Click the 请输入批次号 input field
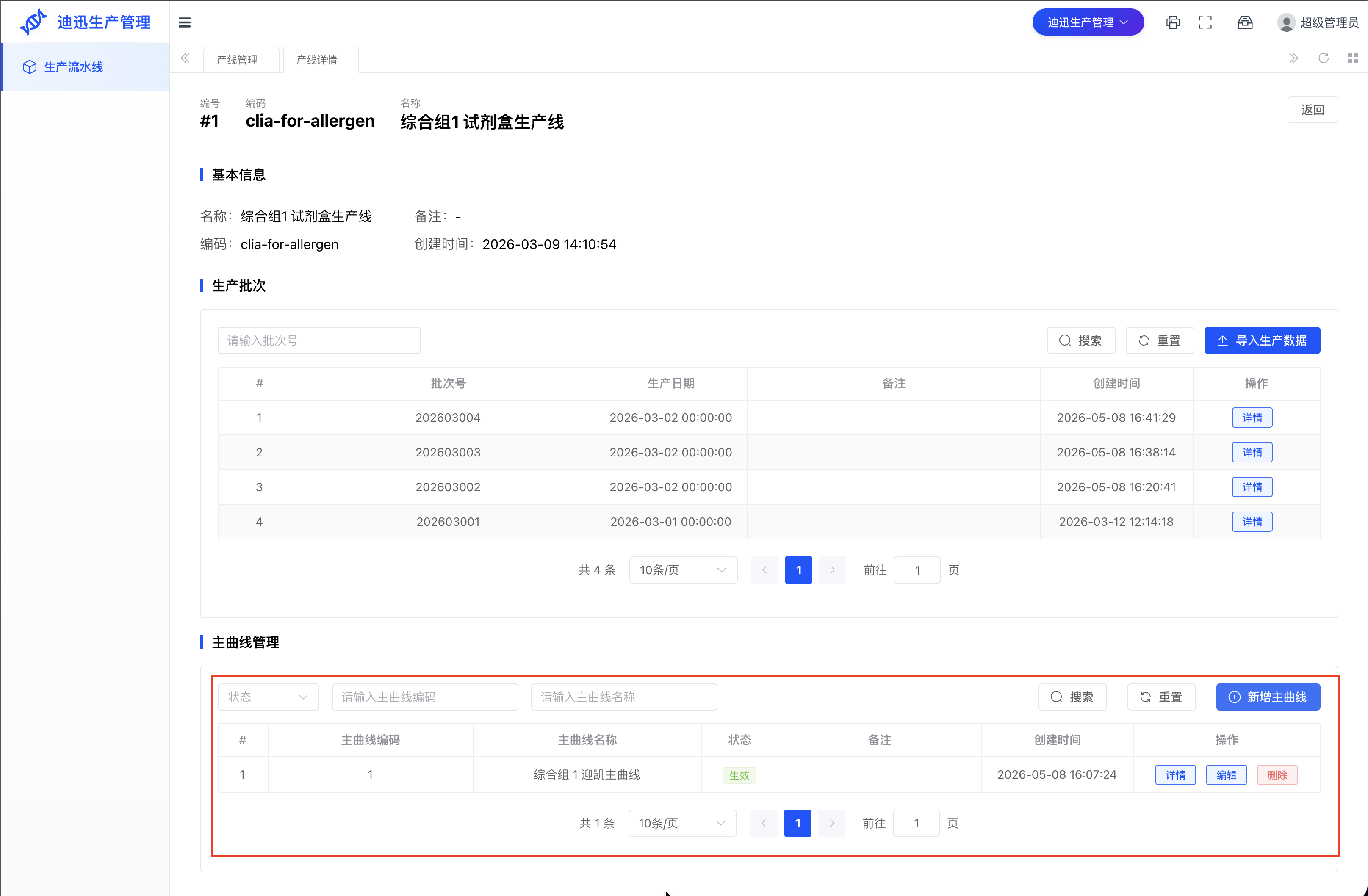Screen dimensions: 1368x896 point(319,341)
